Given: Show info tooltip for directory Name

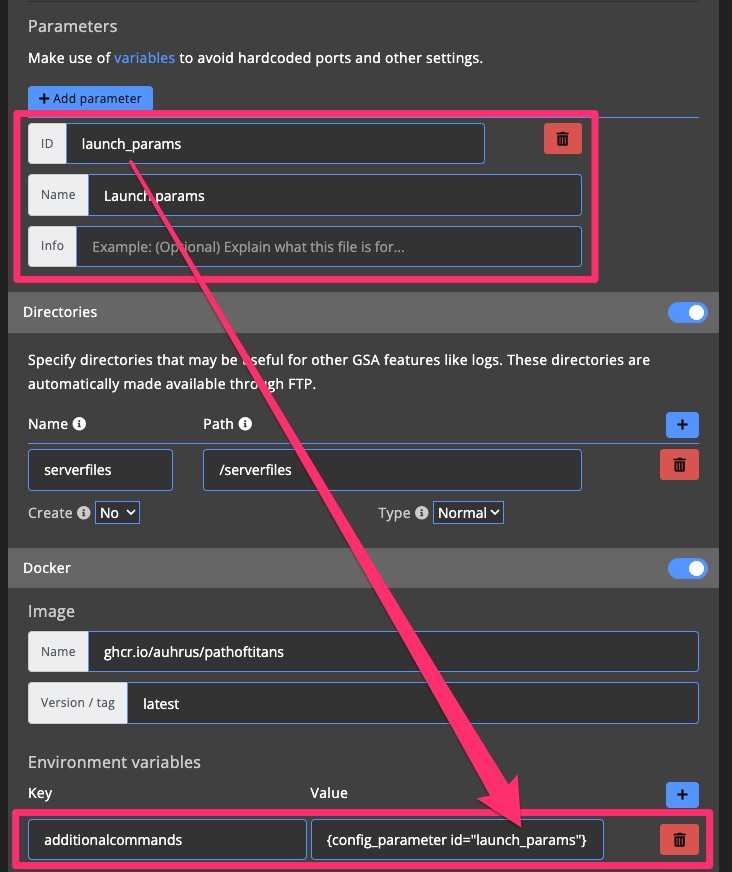Looking at the screenshot, I should pos(80,424).
